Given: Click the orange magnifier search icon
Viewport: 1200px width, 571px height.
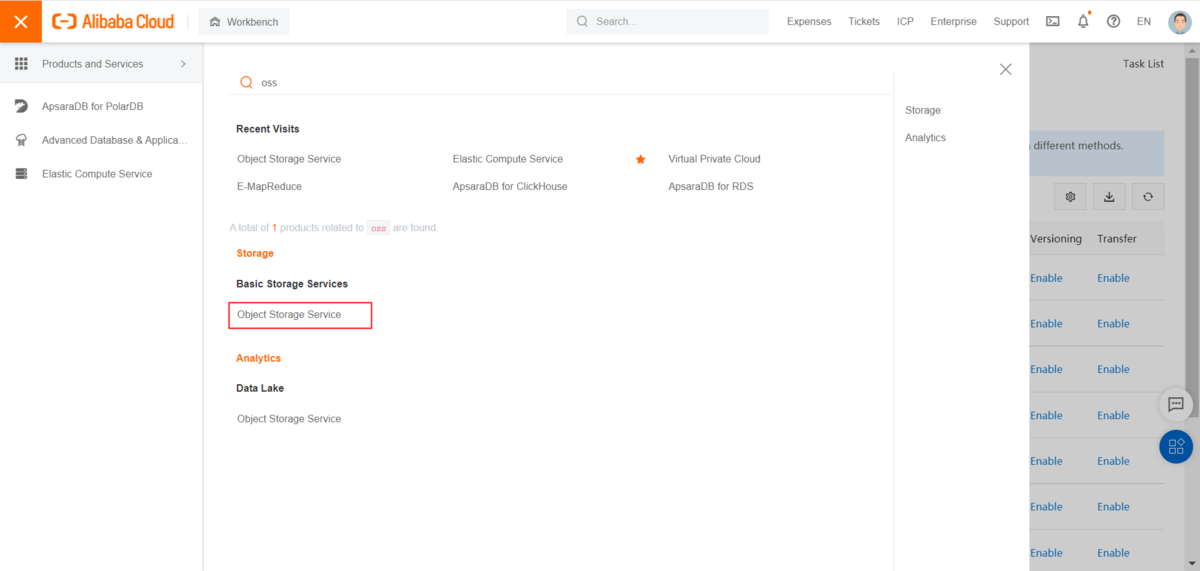Looking at the screenshot, I should 246,83.
